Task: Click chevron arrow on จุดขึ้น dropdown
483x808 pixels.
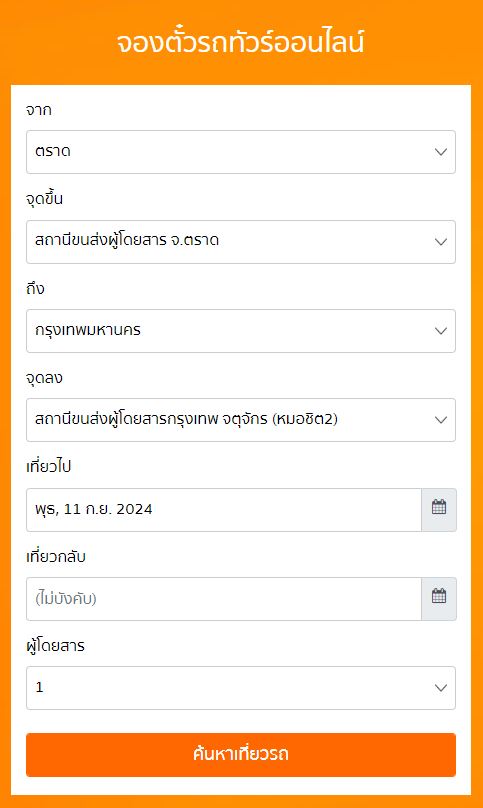Action: coord(441,242)
